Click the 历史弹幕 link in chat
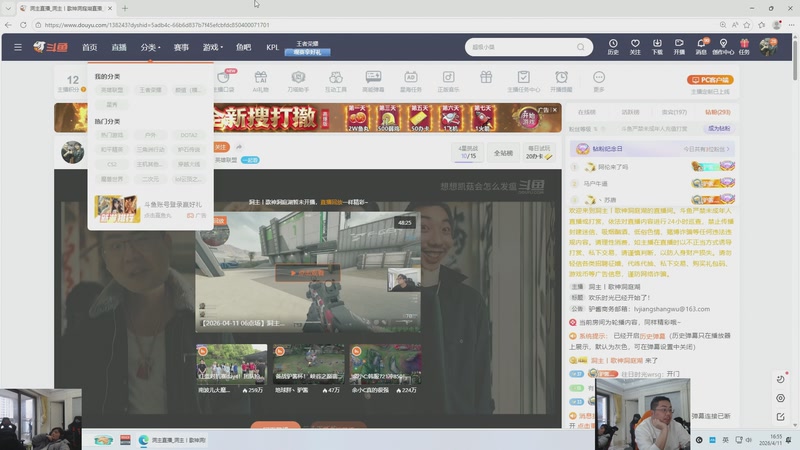The width and height of the screenshot is (800, 450). pos(652,336)
